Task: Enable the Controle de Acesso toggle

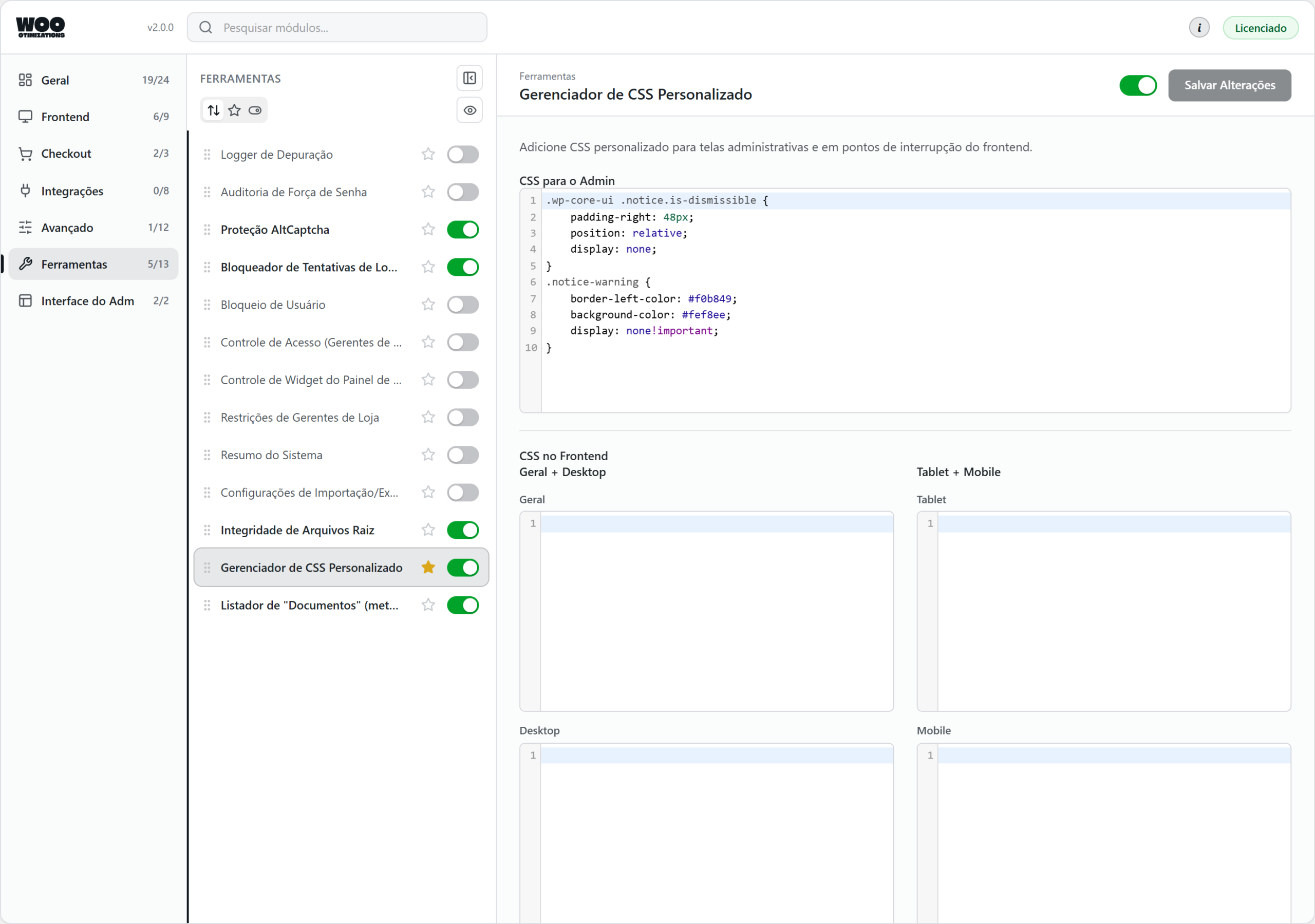Action: 463,343
